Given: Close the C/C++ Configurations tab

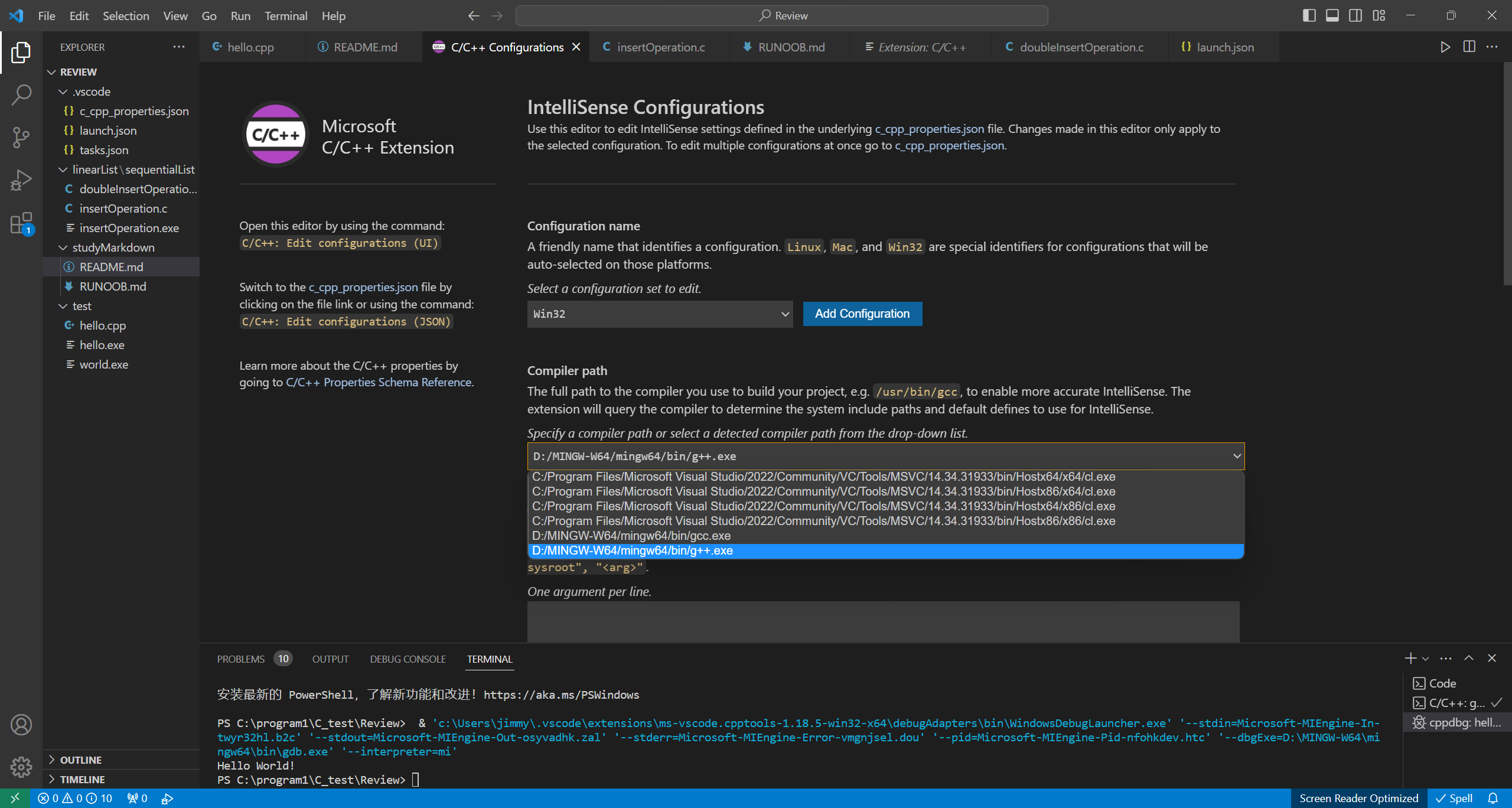Looking at the screenshot, I should point(576,47).
